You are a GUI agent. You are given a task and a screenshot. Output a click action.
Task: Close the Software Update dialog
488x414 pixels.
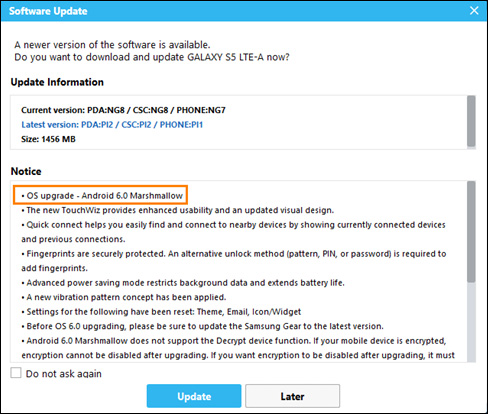click(474, 10)
